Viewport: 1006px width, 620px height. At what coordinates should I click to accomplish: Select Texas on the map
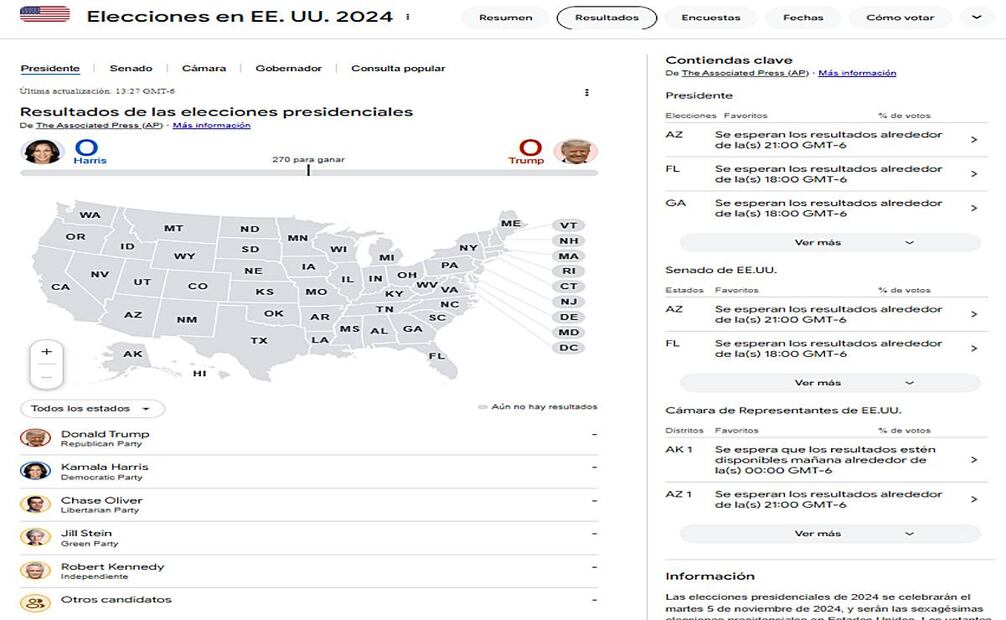(259, 340)
